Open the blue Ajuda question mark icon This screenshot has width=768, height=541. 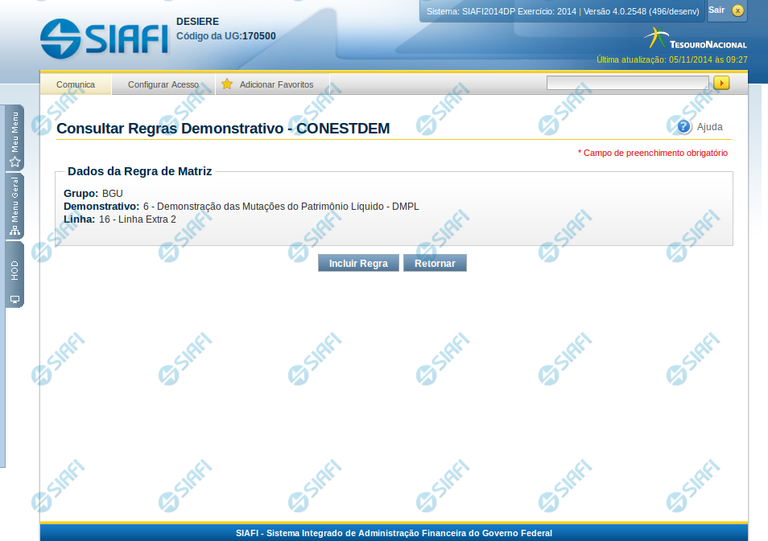click(x=684, y=127)
